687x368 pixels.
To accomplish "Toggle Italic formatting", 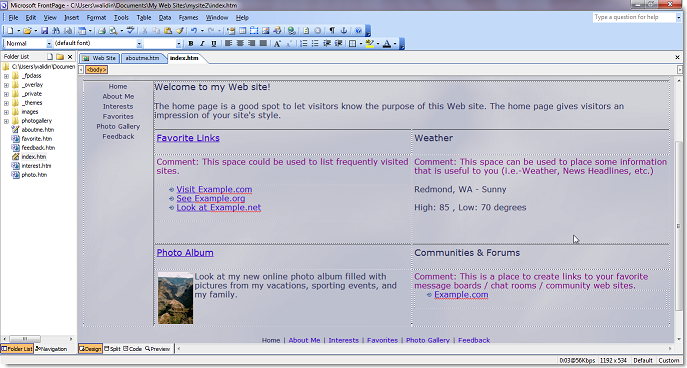I will tap(202, 43).
